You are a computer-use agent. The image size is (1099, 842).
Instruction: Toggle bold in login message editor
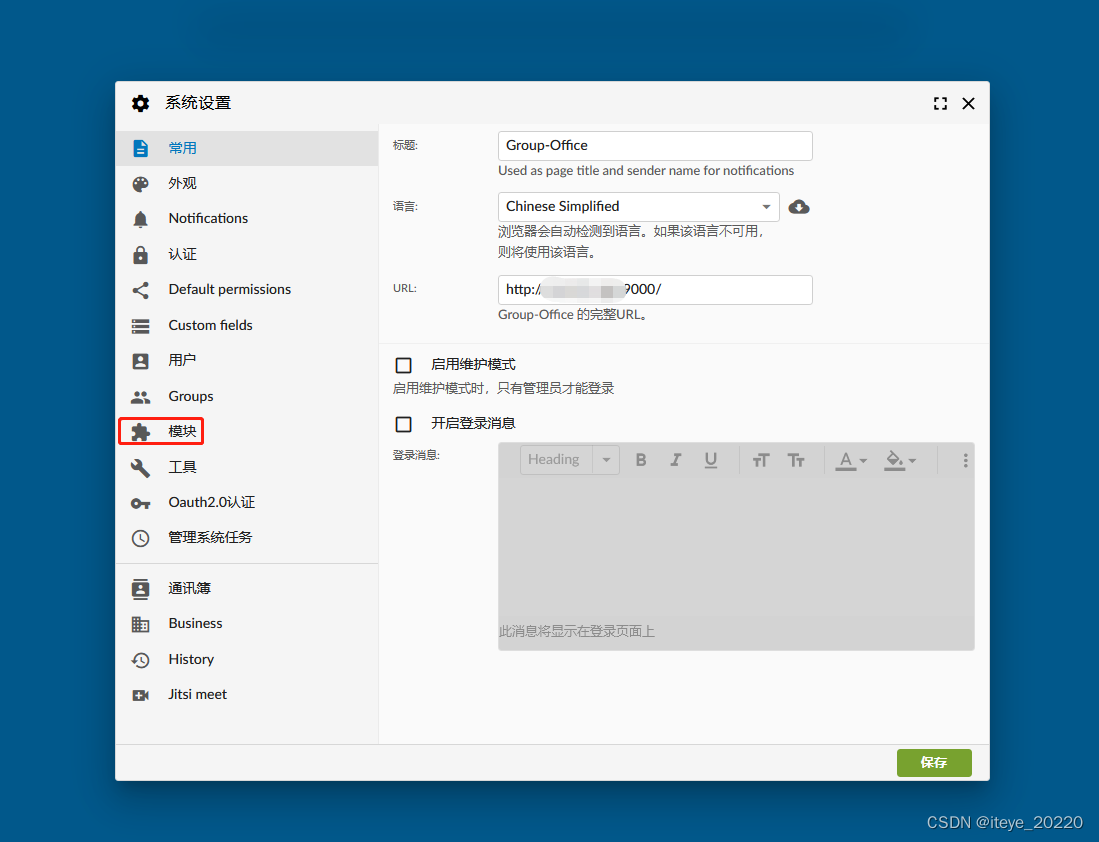pos(641,460)
